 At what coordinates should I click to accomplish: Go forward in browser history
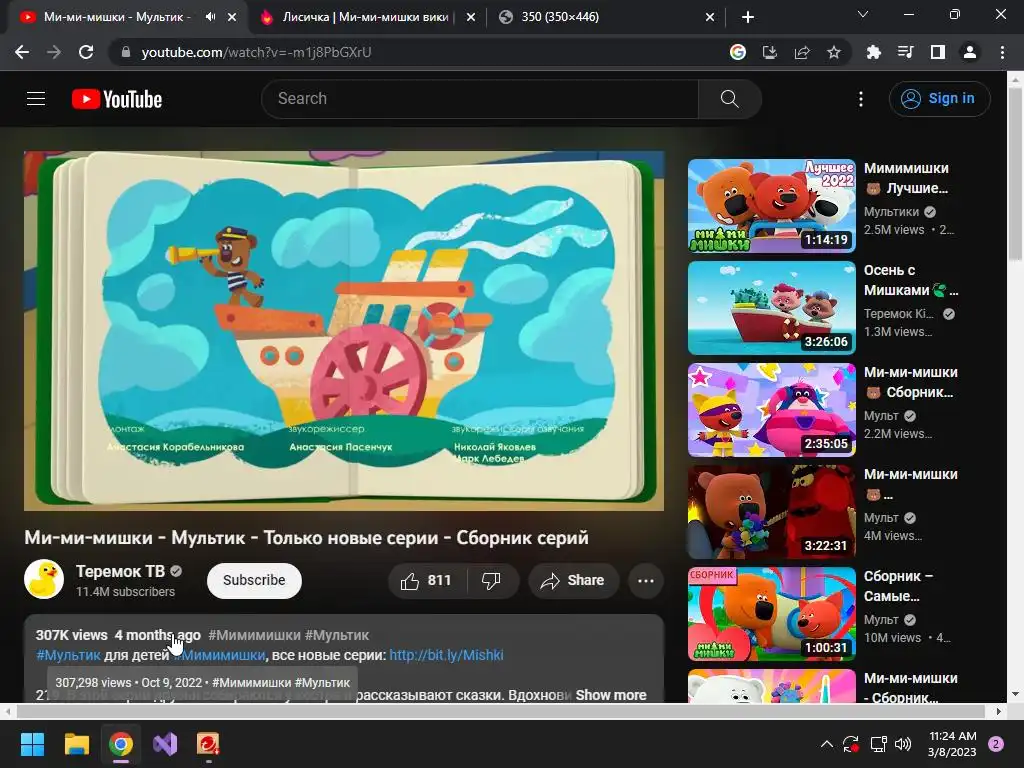coord(54,52)
